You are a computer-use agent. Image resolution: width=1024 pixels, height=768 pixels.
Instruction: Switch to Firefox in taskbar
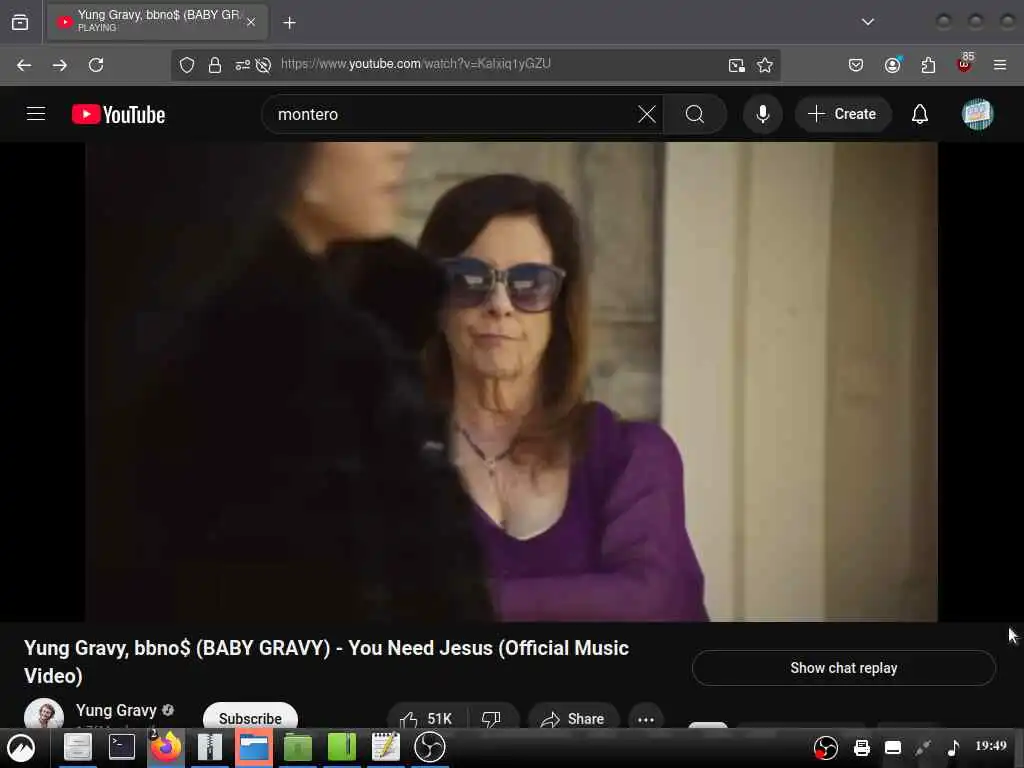(x=166, y=747)
